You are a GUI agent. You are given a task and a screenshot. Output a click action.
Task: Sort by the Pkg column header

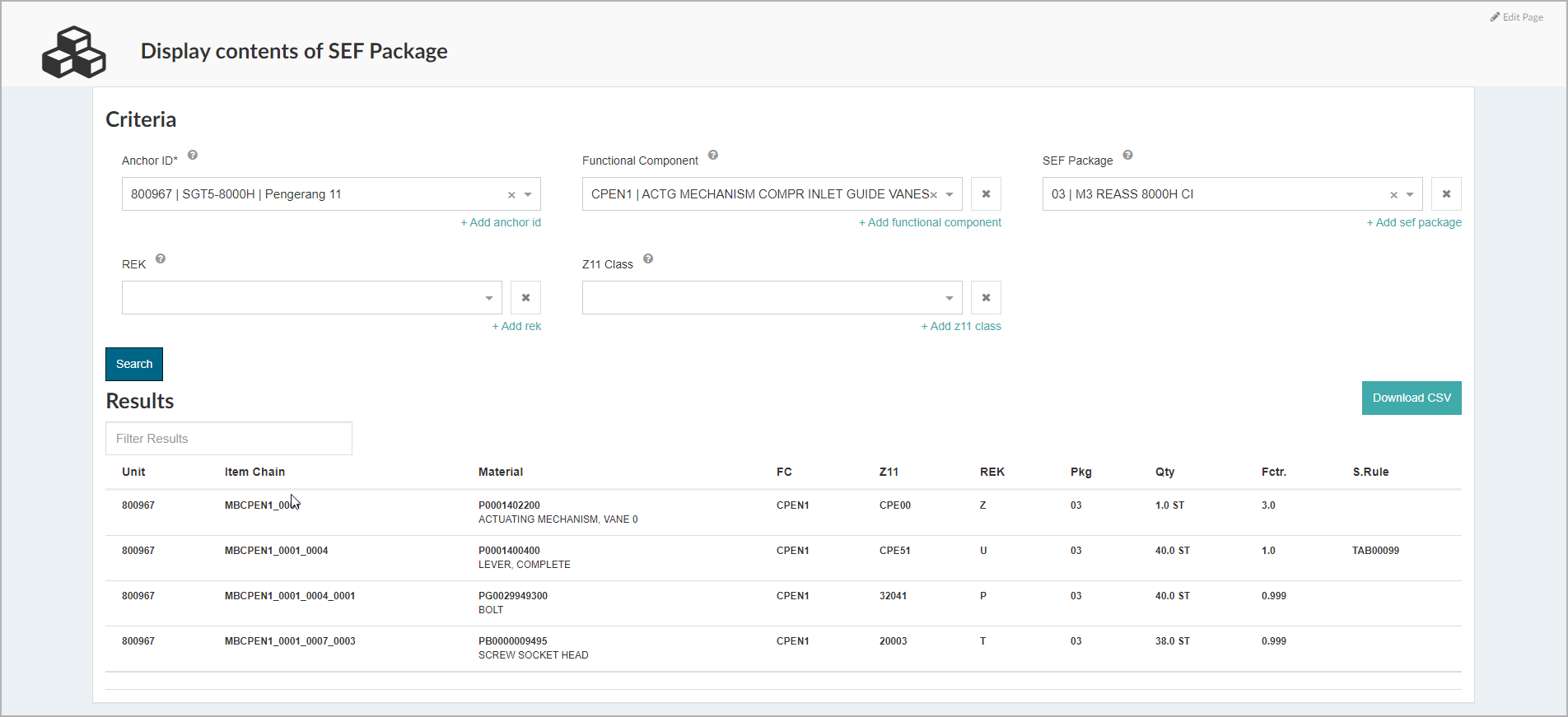[x=1081, y=472]
